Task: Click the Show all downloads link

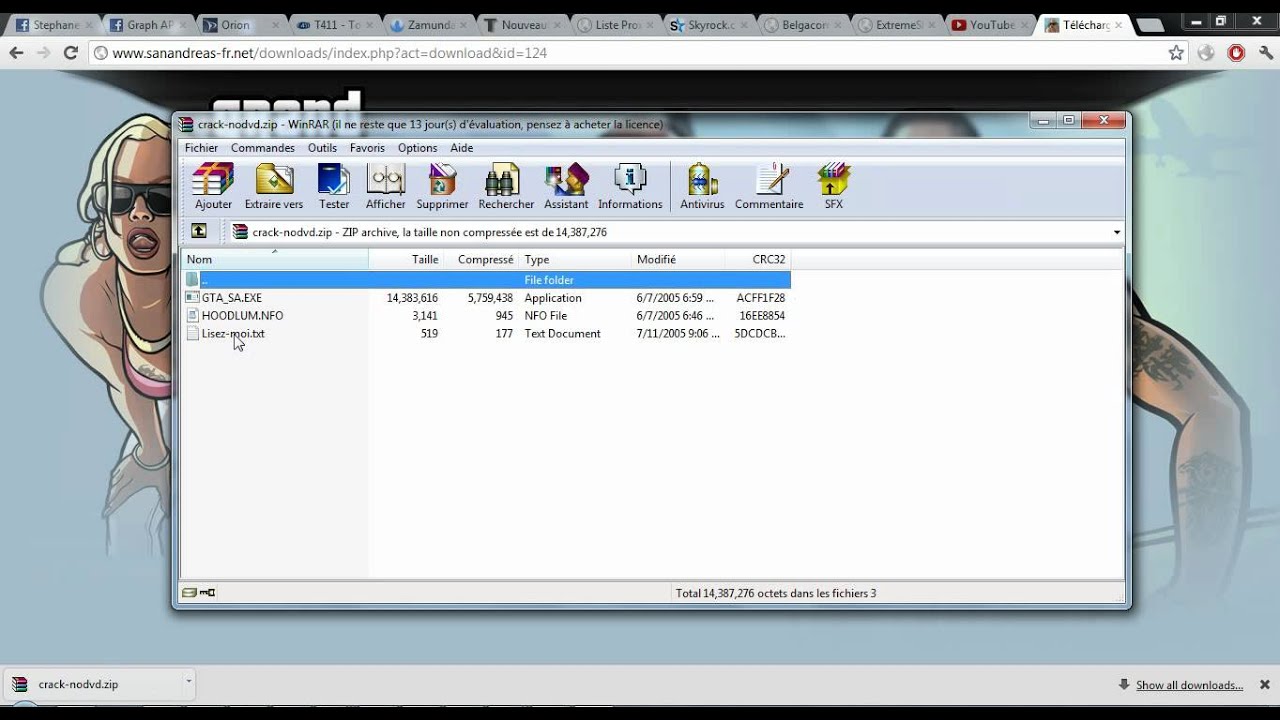Action: (1189, 685)
